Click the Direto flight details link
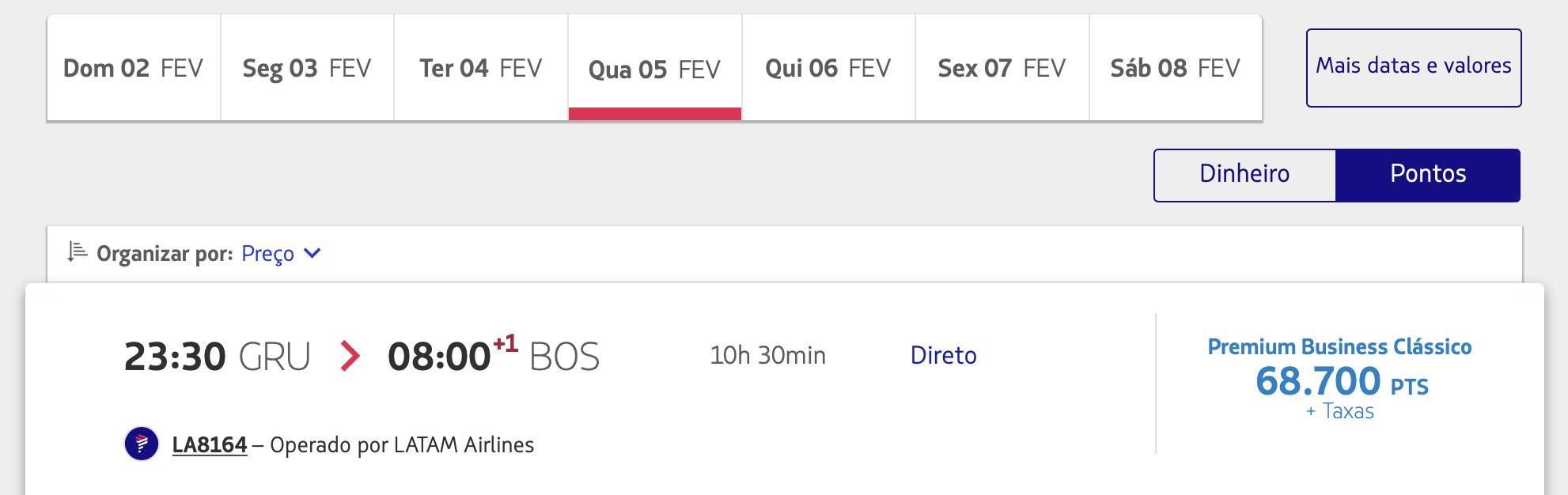Screen dimensions: 1568x495 tap(943, 355)
